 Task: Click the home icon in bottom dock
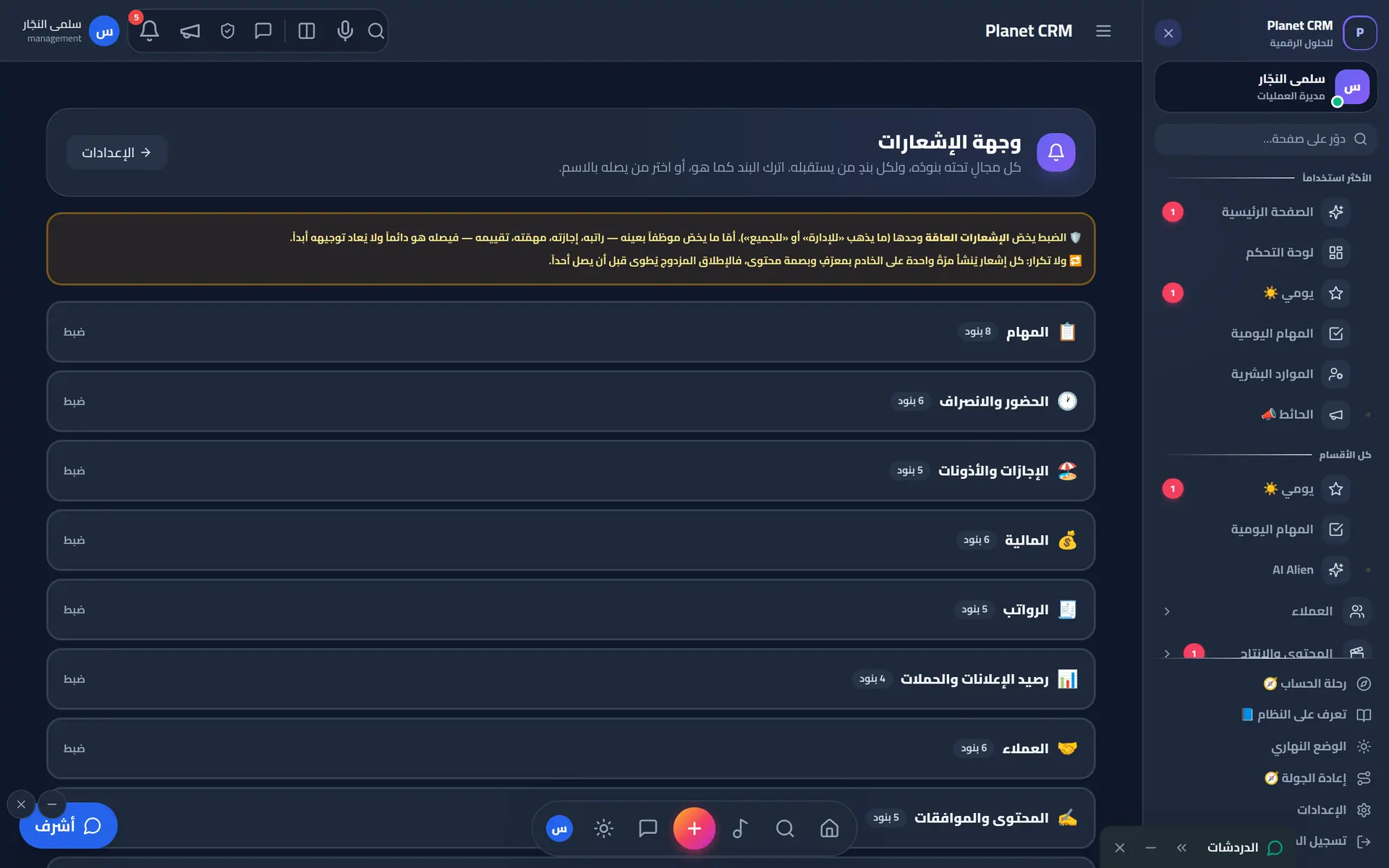[829, 828]
